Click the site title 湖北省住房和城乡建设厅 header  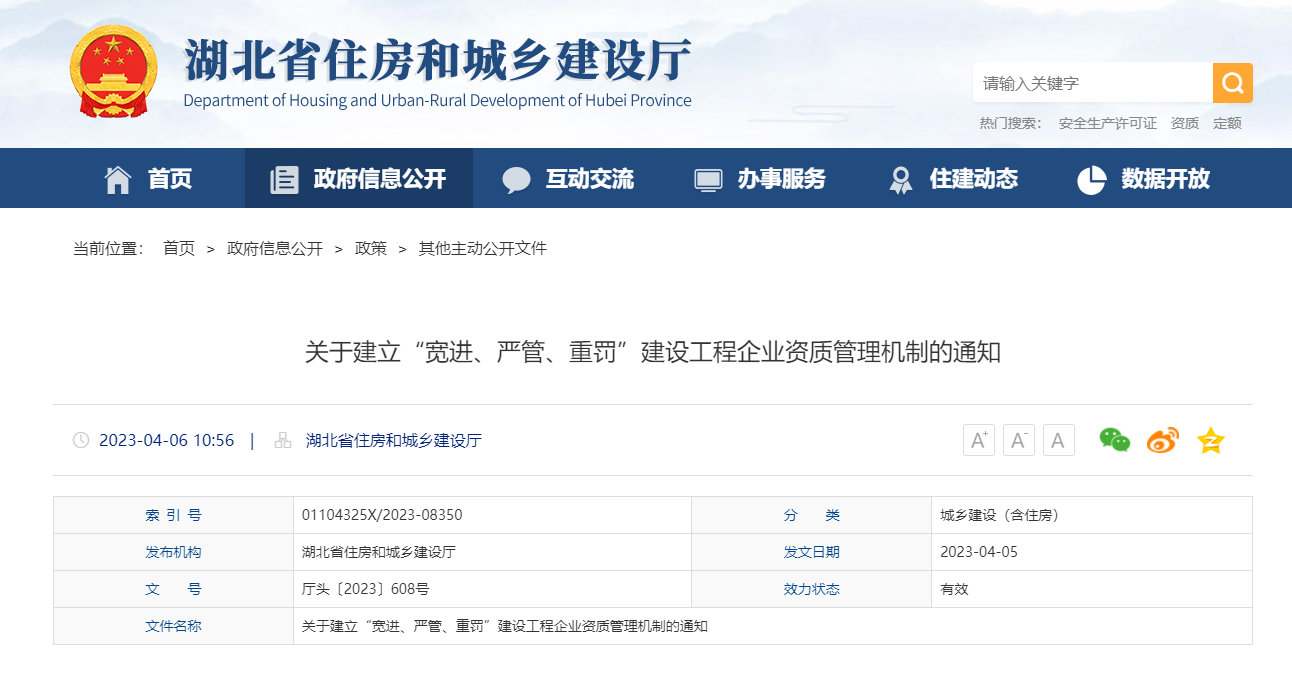pos(438,60)
